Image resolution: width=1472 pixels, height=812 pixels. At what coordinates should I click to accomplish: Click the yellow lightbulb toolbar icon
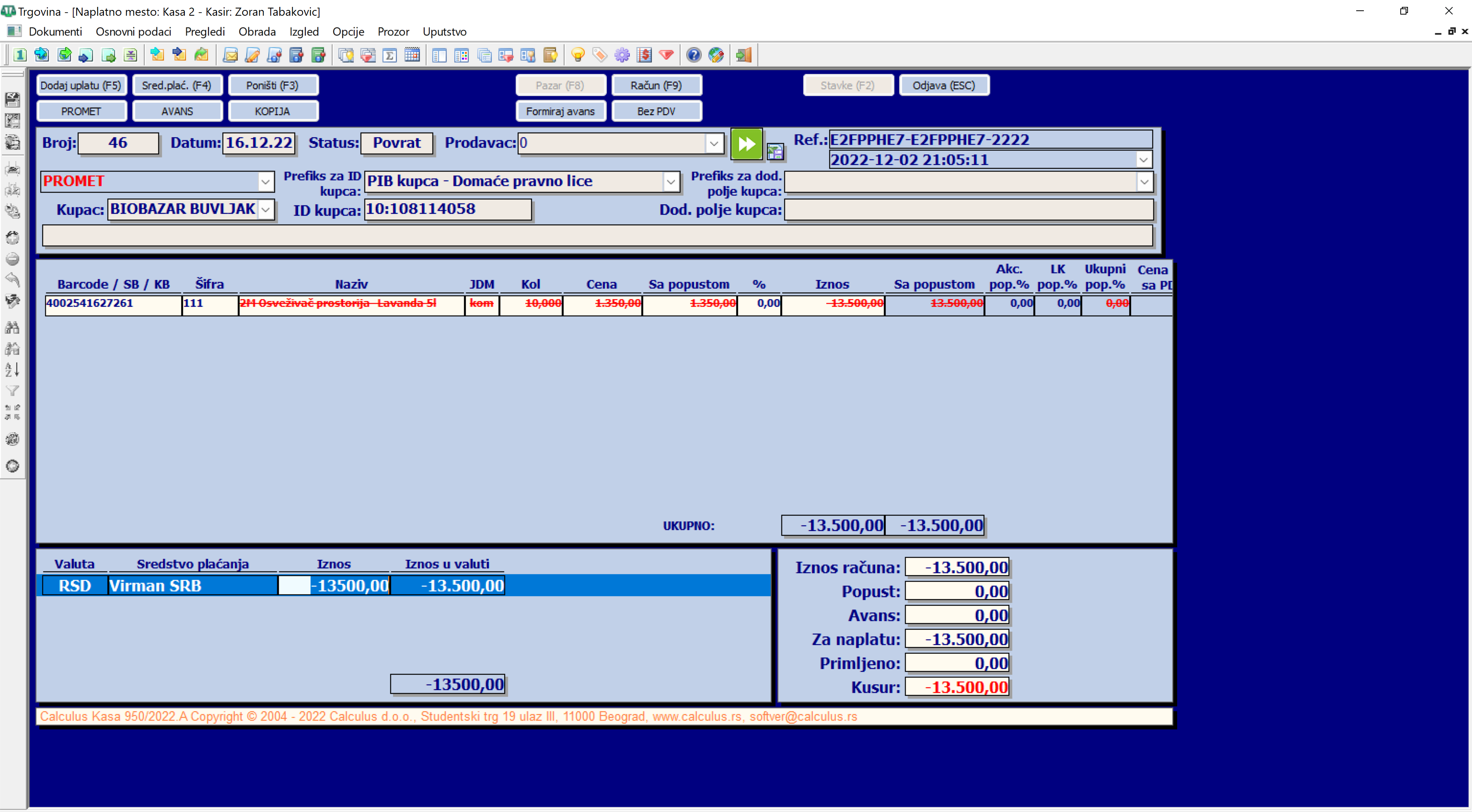578,55
